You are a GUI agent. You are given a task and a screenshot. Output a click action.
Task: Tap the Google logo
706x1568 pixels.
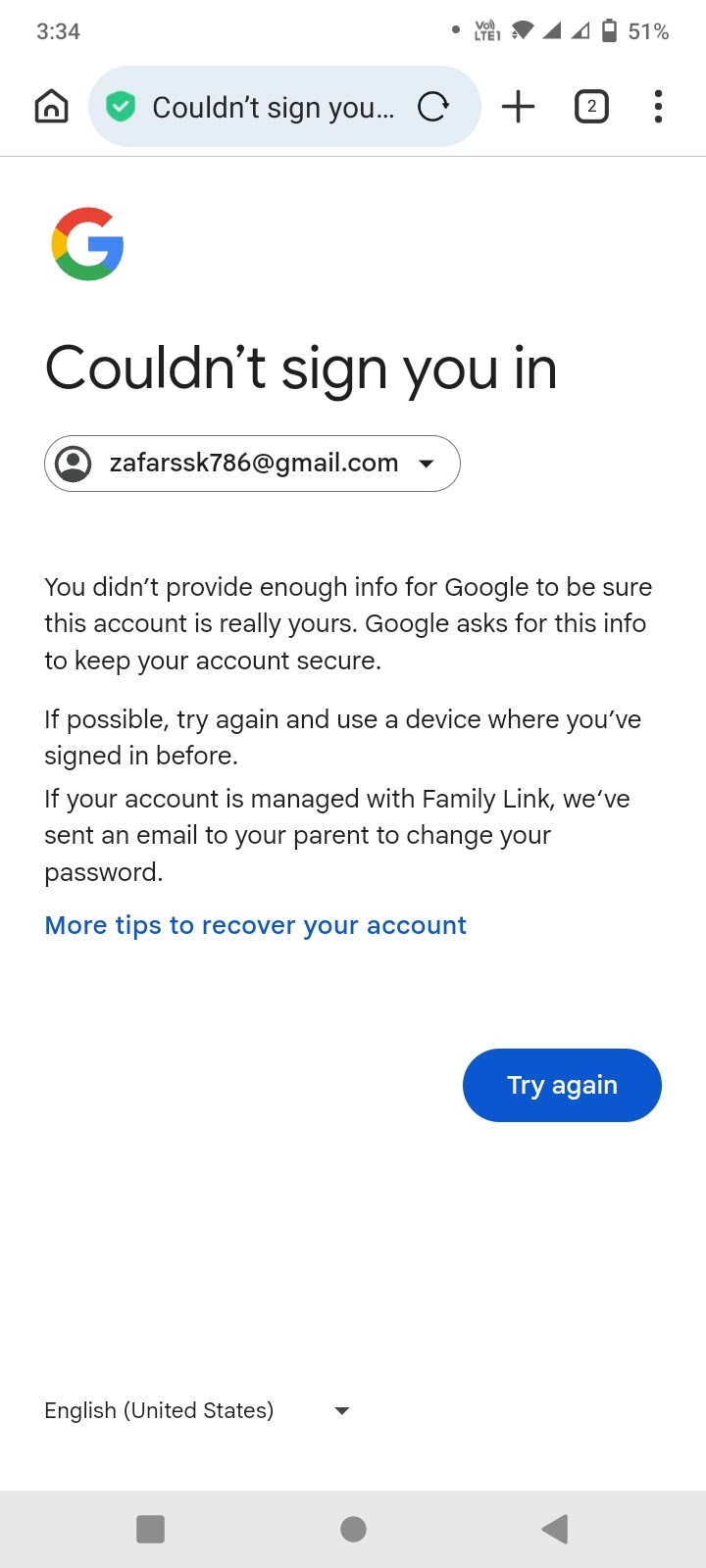coord(87,244)
